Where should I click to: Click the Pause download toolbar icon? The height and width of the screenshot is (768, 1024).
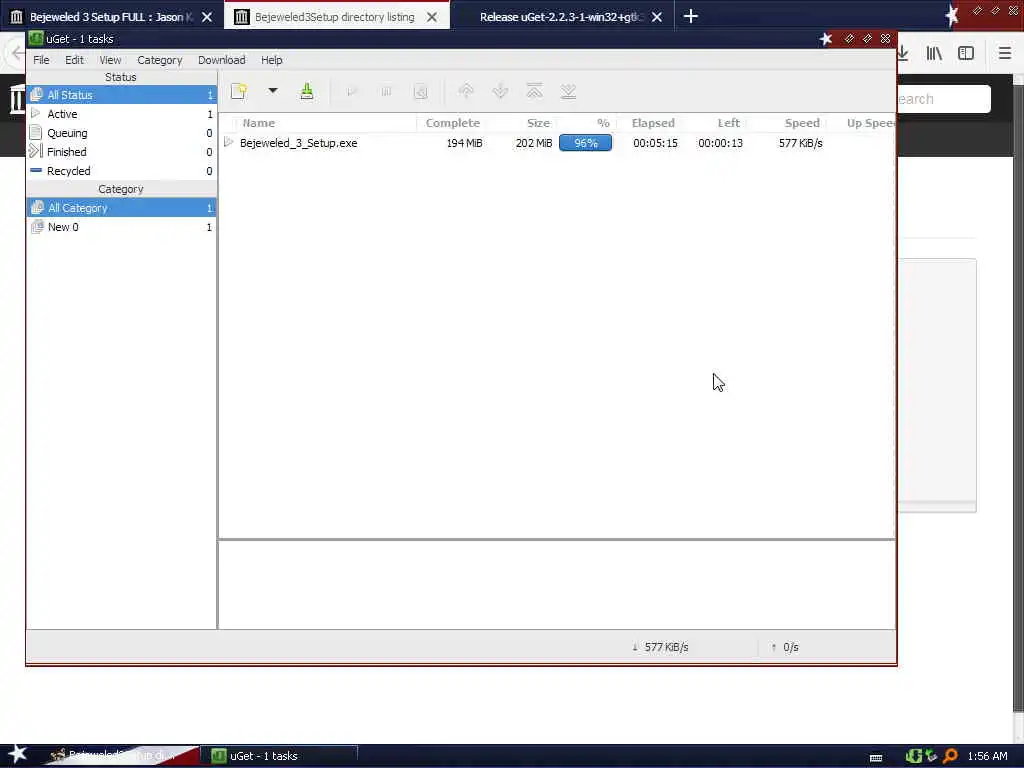pos(387,92)
